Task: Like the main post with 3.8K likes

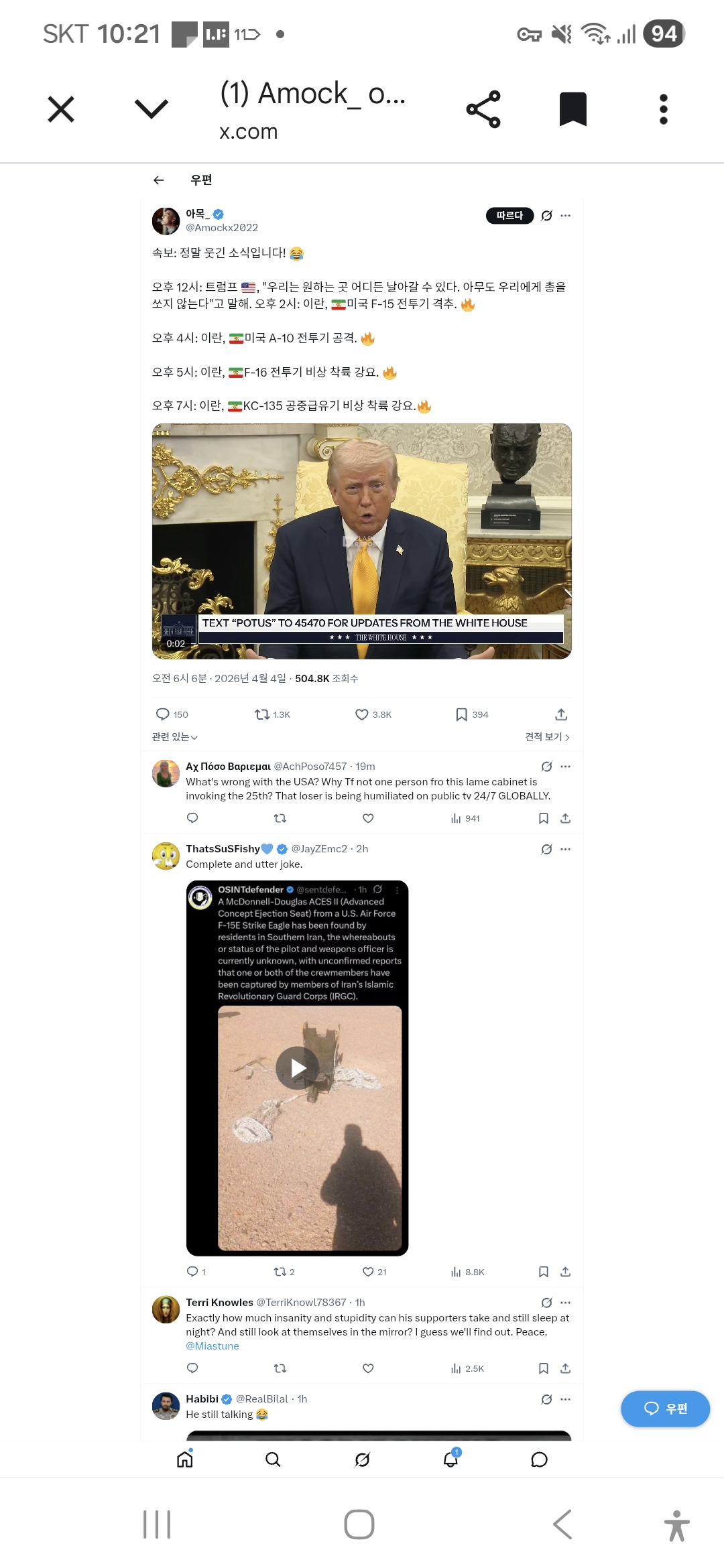Action: 373,714
